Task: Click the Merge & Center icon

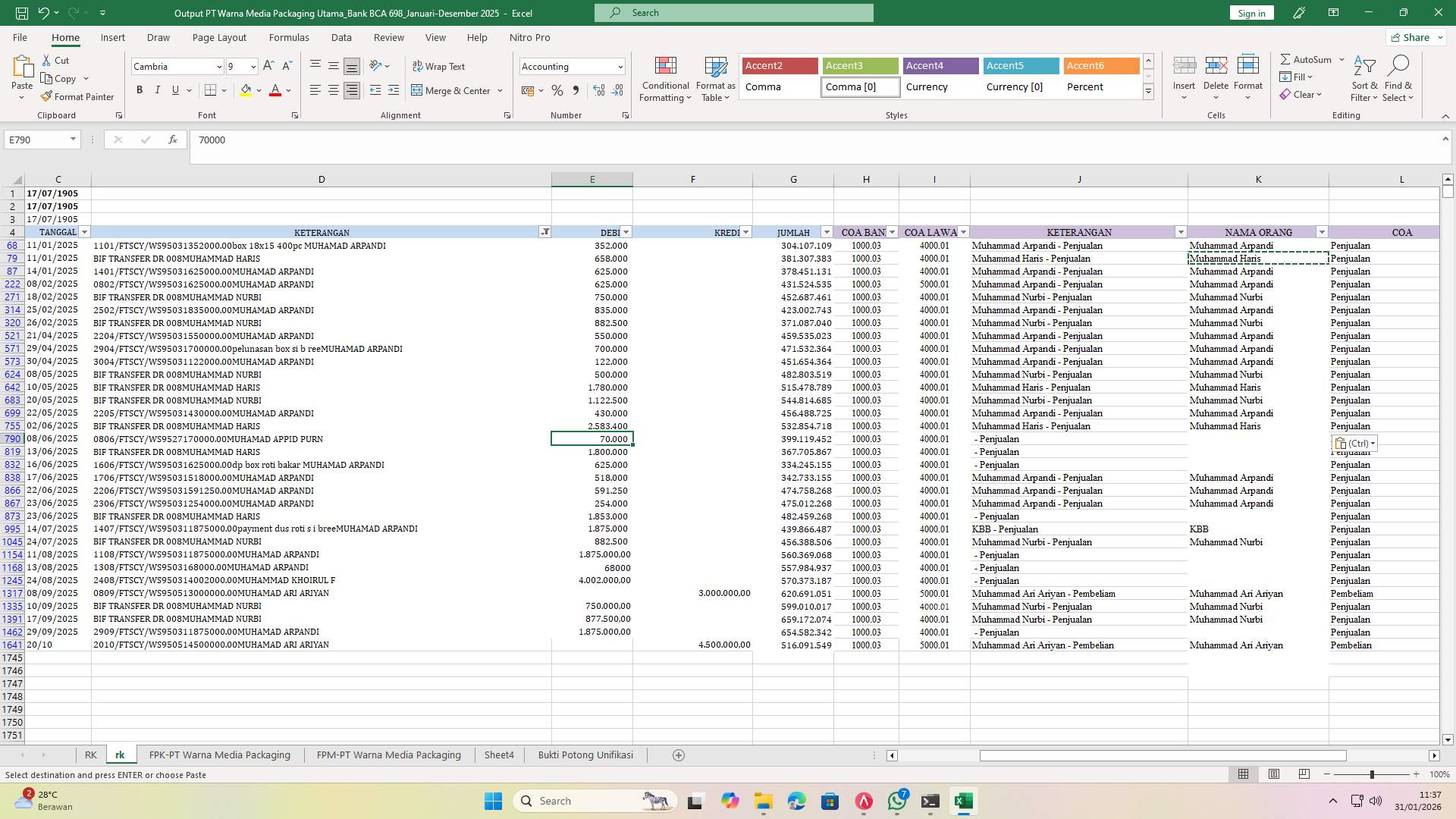Action: coord(418,90)
